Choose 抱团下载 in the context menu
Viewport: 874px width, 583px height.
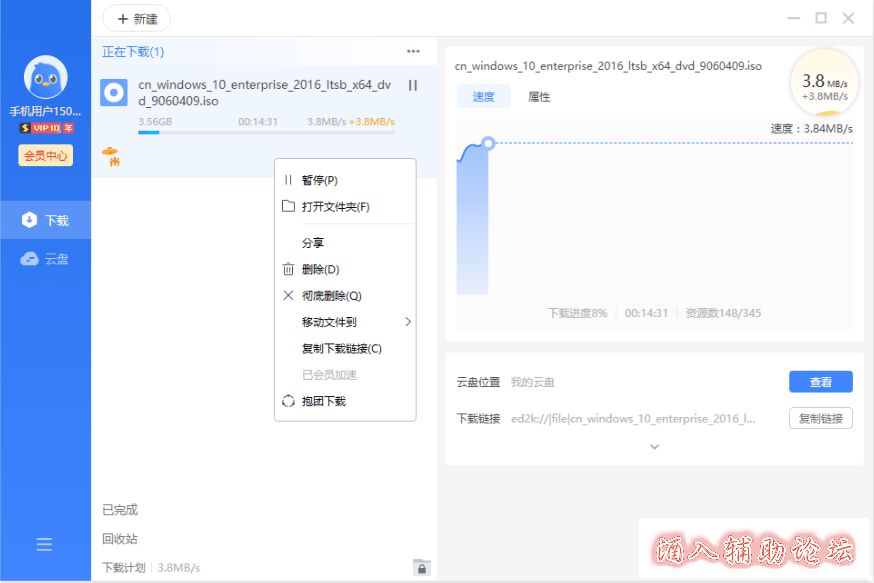(x=345, y=401)
